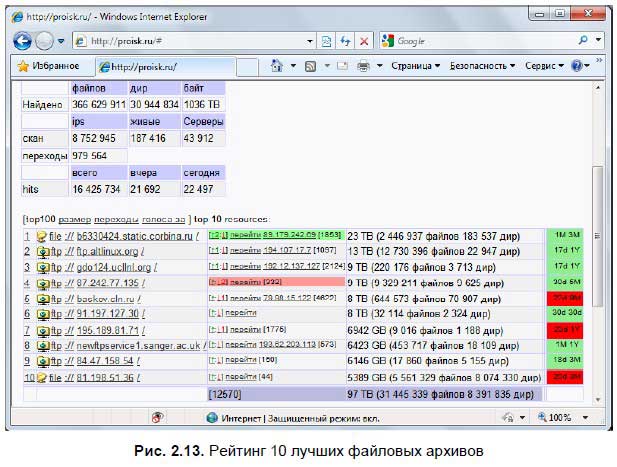Open the Сервис menu
The image size is (617, 467).
[x=544, y=66]
